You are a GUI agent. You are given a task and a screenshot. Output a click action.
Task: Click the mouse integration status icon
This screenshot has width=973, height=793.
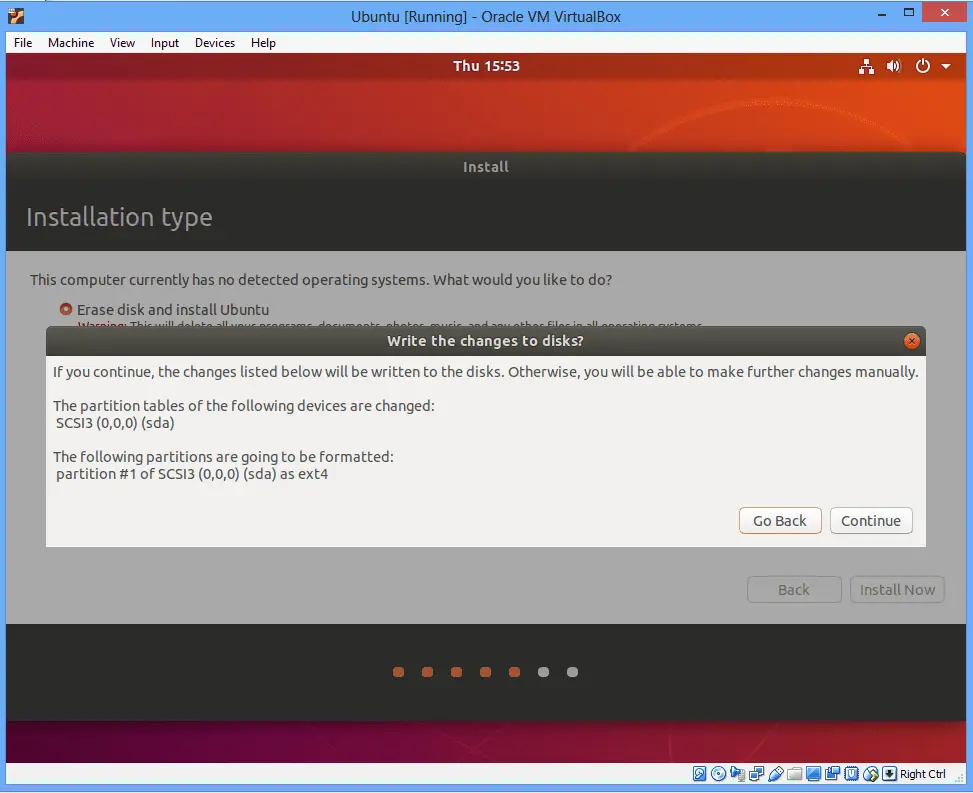pyautogui.click(x=871, y=774)
